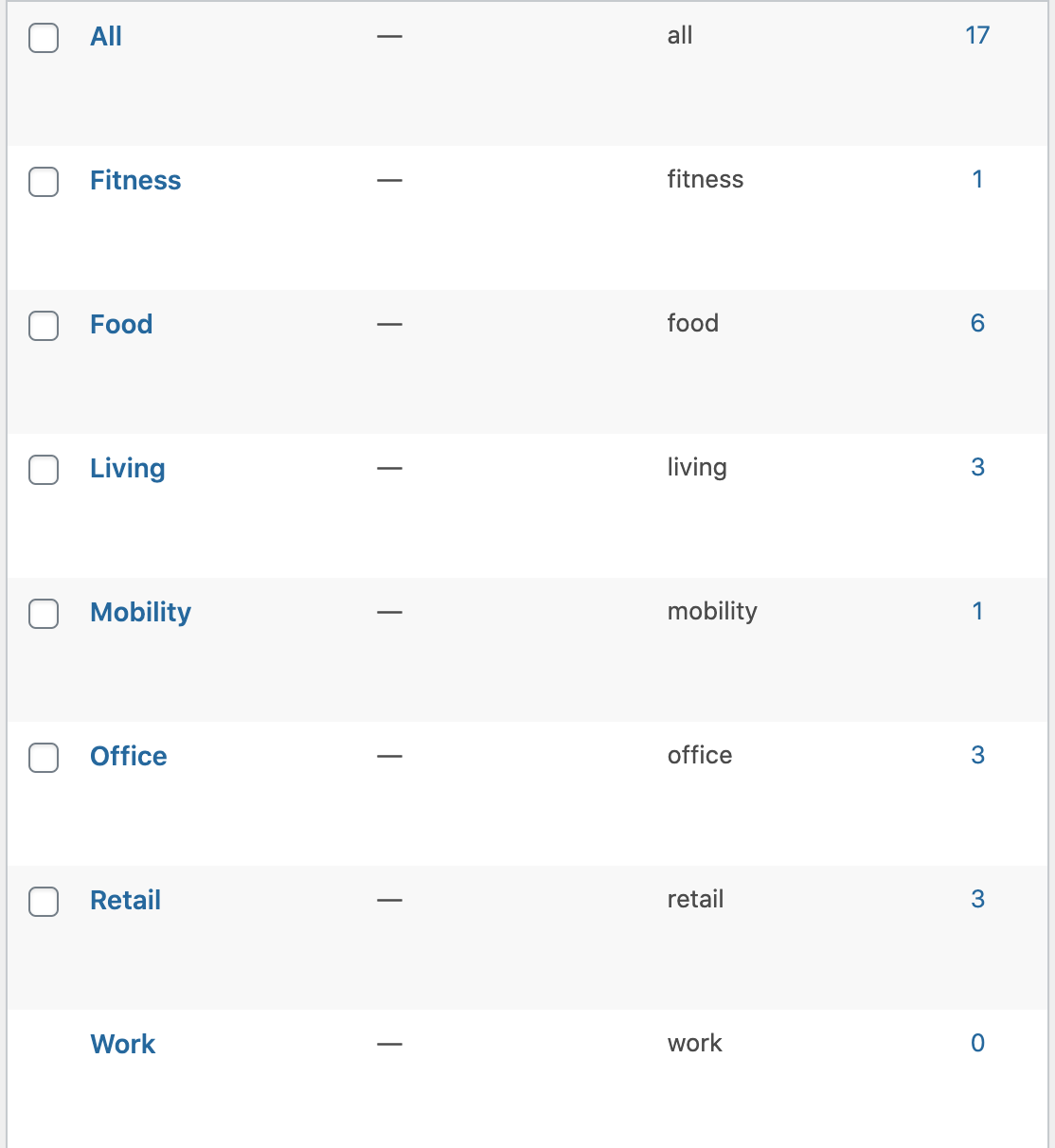The height and width of the screenshot is (1148, 1055).
Task: Select the Fitness category checkbox
Action: pos(44,182)
